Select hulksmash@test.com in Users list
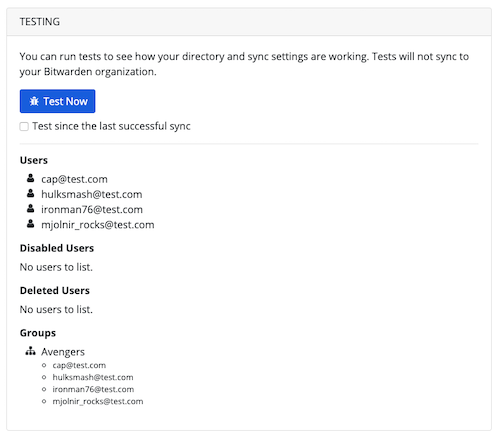The image size is (500, 439). 92,194
